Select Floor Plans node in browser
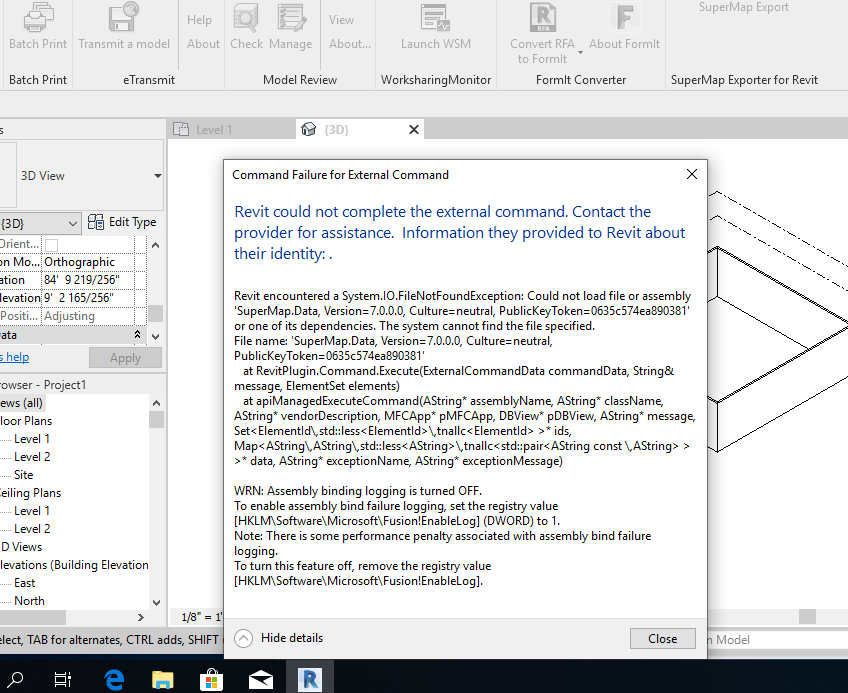848x693 pixels. tap(26, 421)
